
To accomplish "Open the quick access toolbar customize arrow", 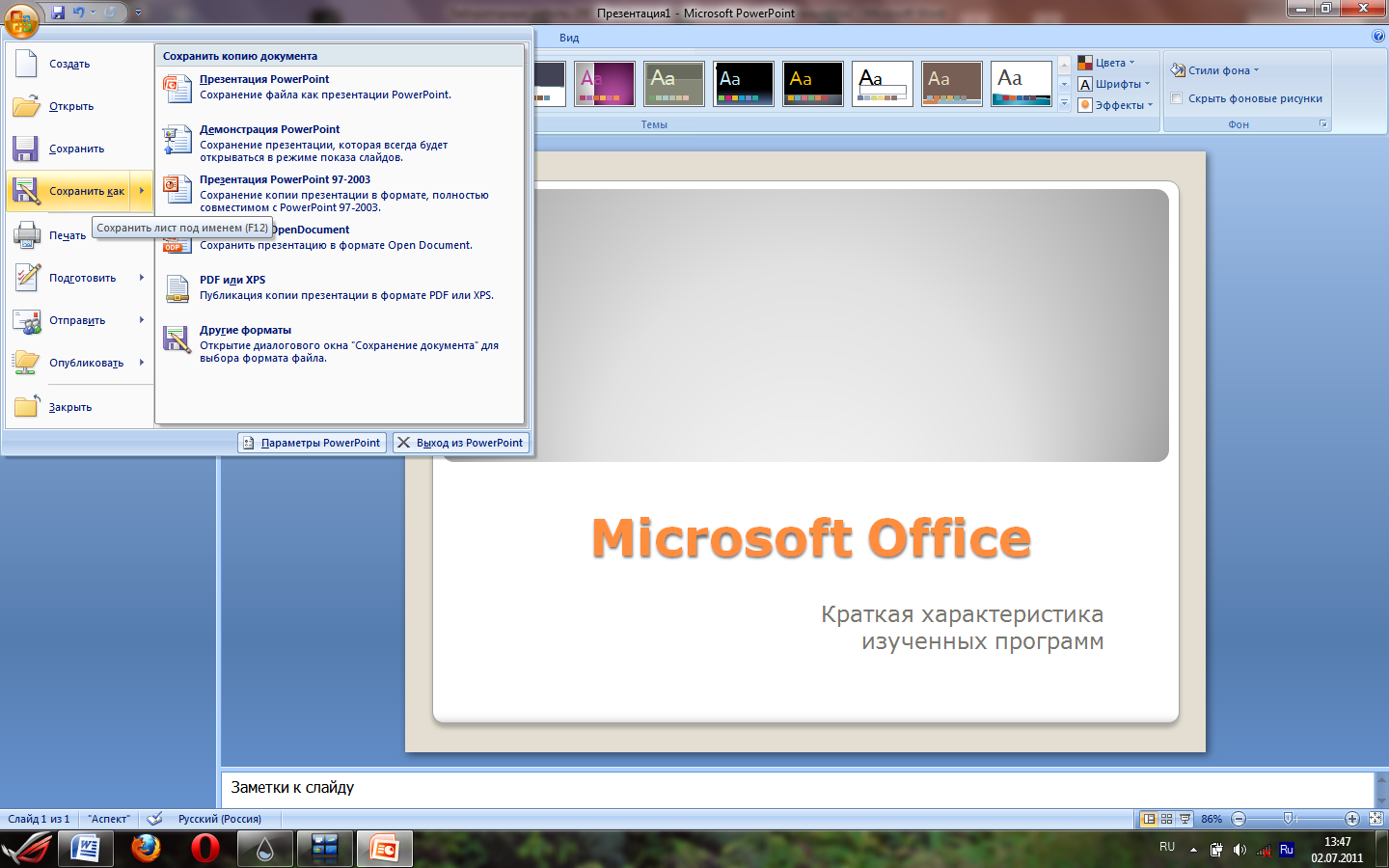I will pyautogui.click(x=138, y=13).
